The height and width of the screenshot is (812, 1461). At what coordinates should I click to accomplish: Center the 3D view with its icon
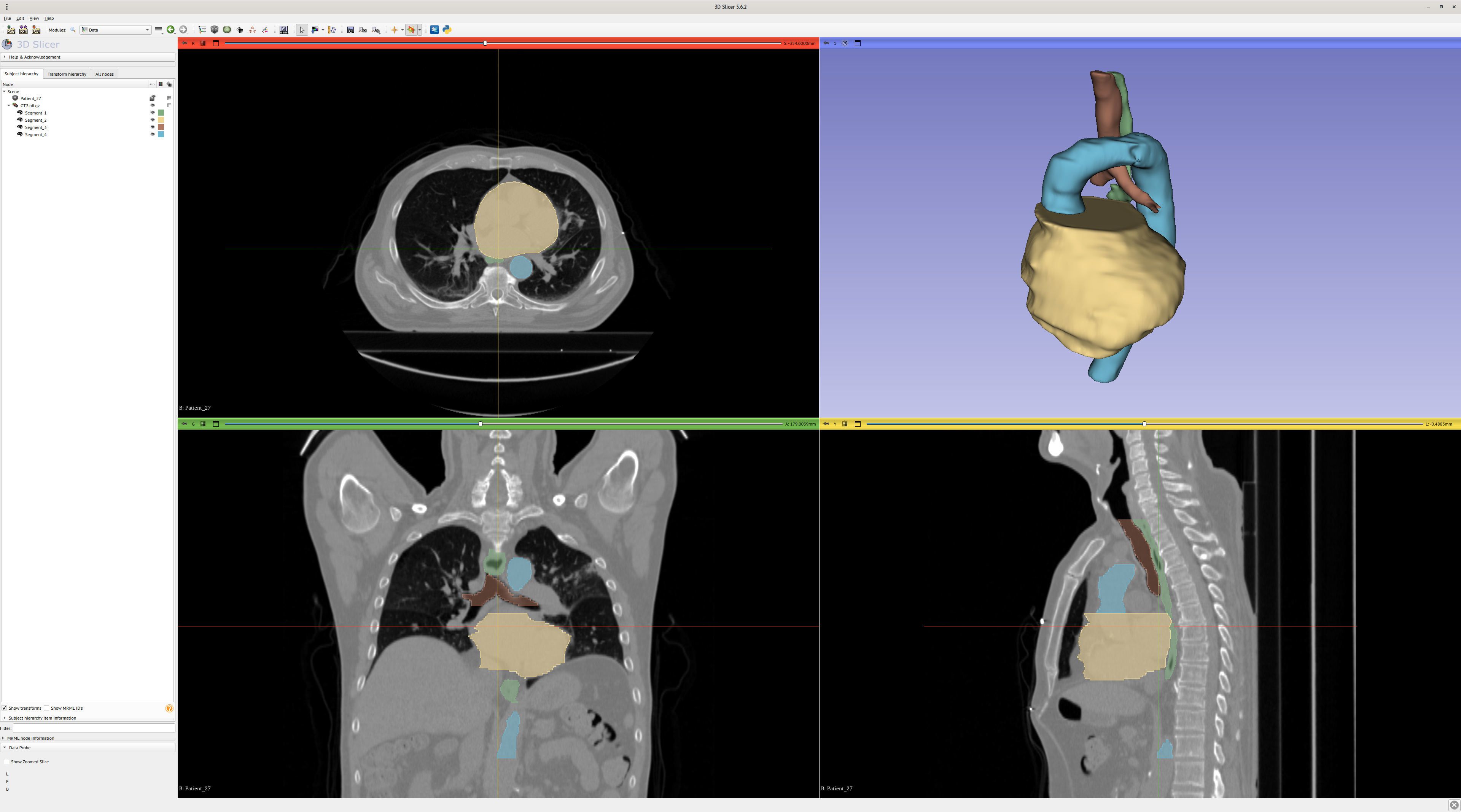[x=845, y=43]
